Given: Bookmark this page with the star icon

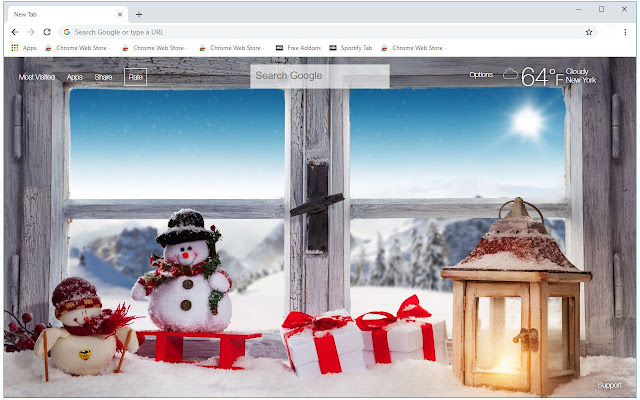Looking at the screenshot, I should [589, 32].
